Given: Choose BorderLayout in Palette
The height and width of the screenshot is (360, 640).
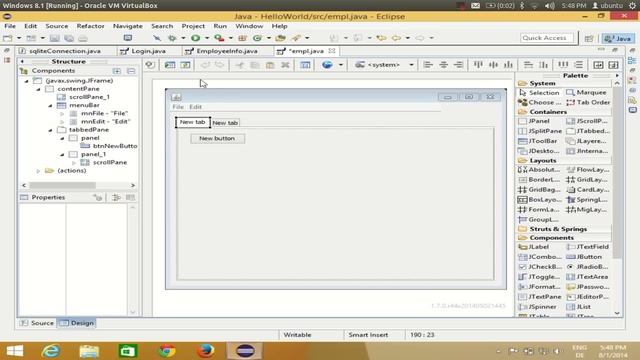Looking at the screenshot, I should [x=539, y=180].
